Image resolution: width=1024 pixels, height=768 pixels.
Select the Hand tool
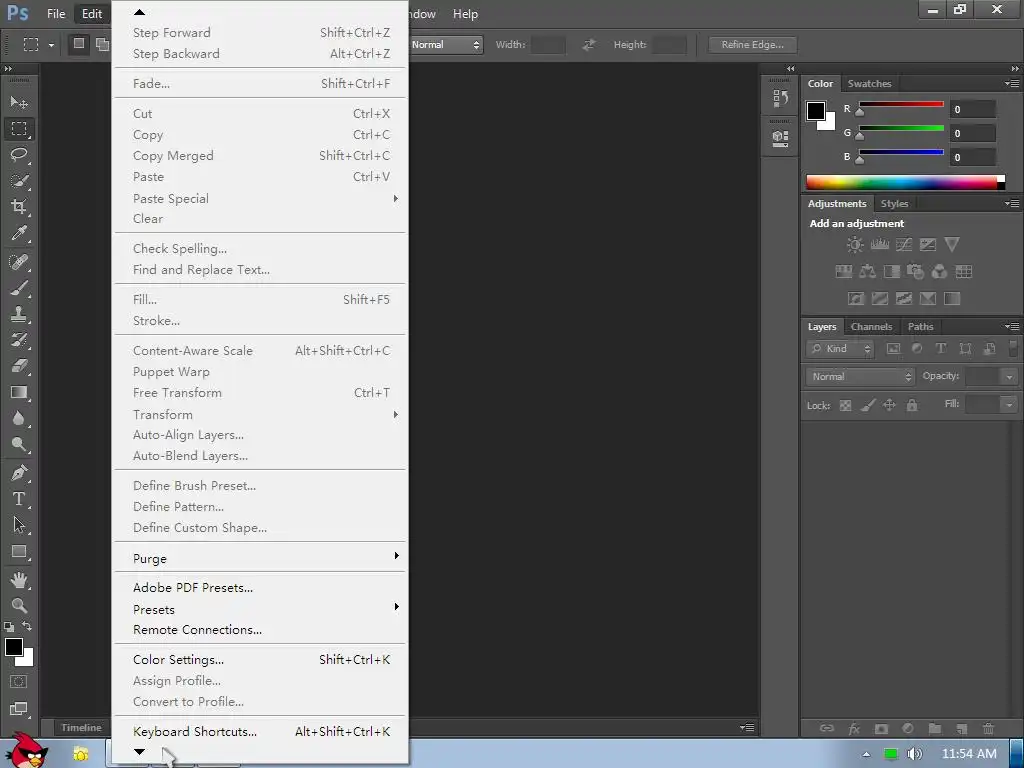click(x=19, y=580)
